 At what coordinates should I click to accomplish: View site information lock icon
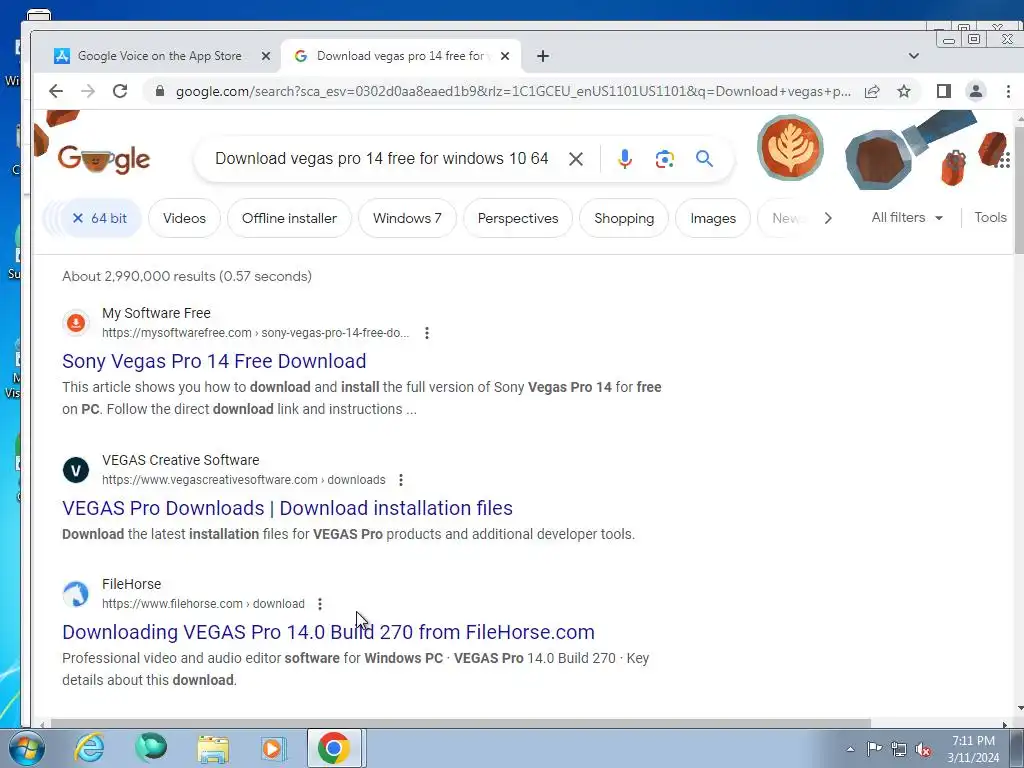pyautogui.click(x=160, y=91)
